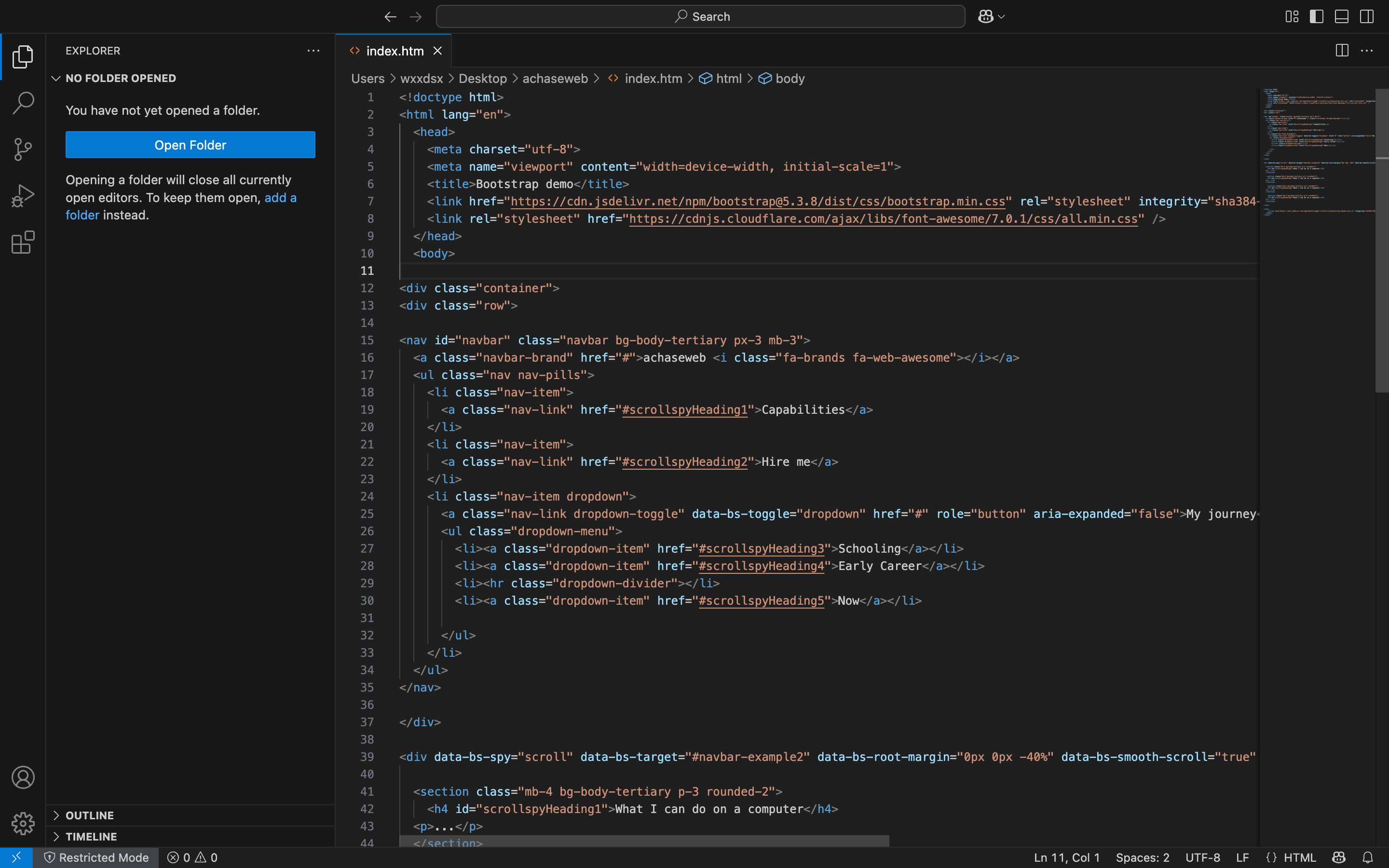Open the Run and Debug view

pyautogui.click(x=23, y=196)
